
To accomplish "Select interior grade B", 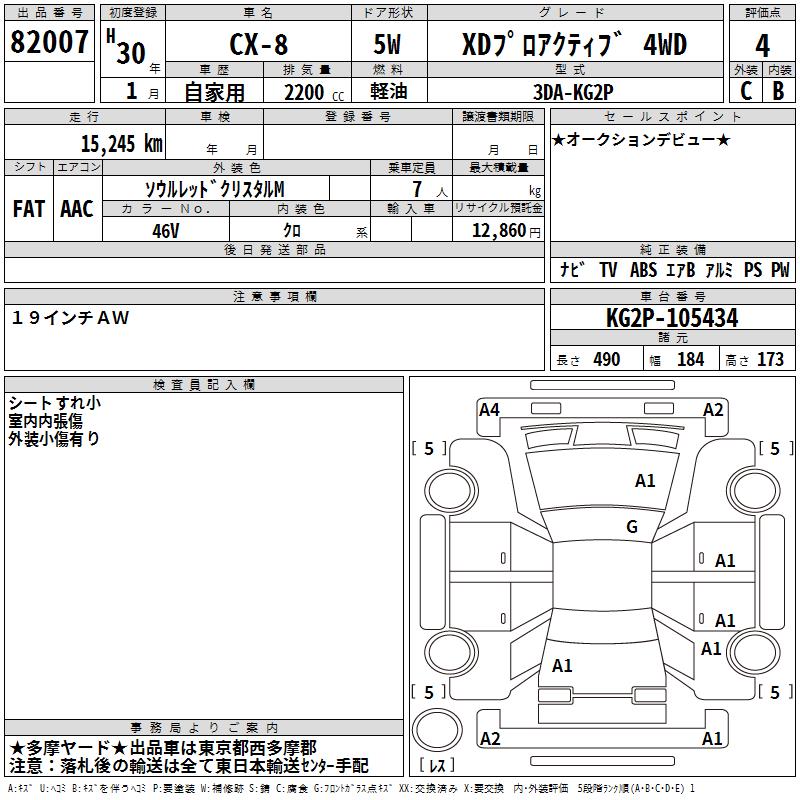I will pyautogui.click(x=778, y=91).
